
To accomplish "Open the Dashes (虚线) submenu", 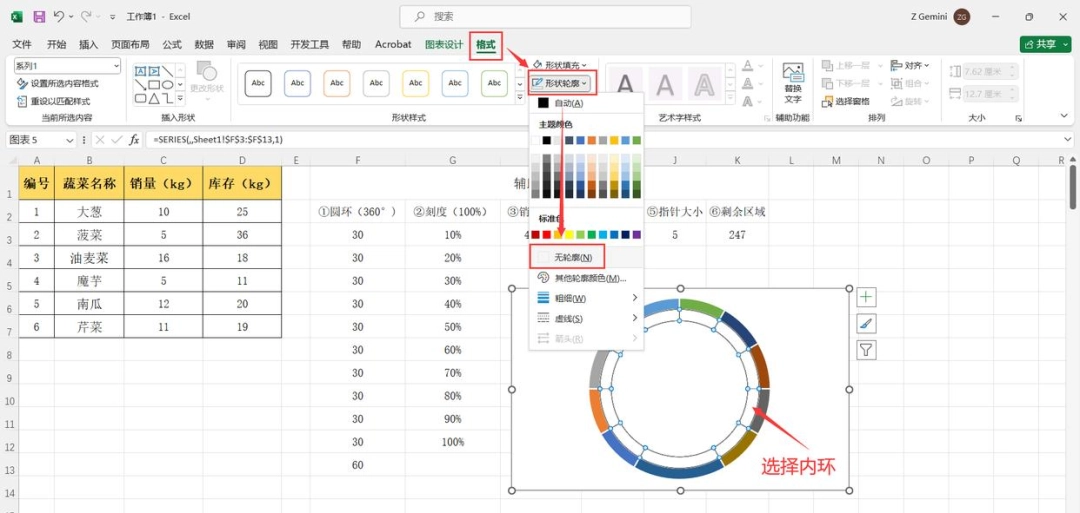I will 586,318.
